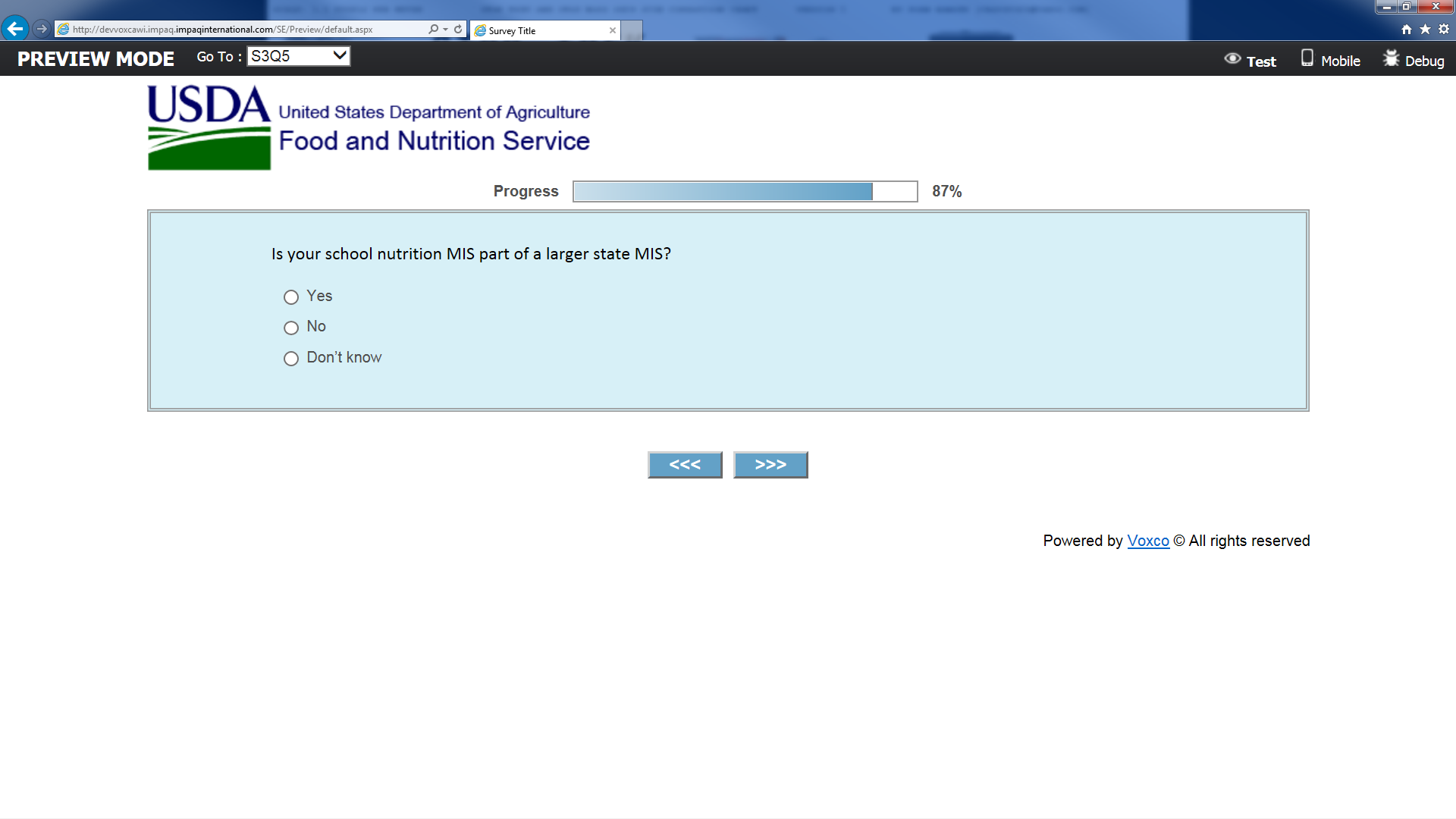Image resolution: width=1456 pixels, height=819 pixels.
Task: Switch to Mobile preview icon
Action: (x=1307, y=58)
